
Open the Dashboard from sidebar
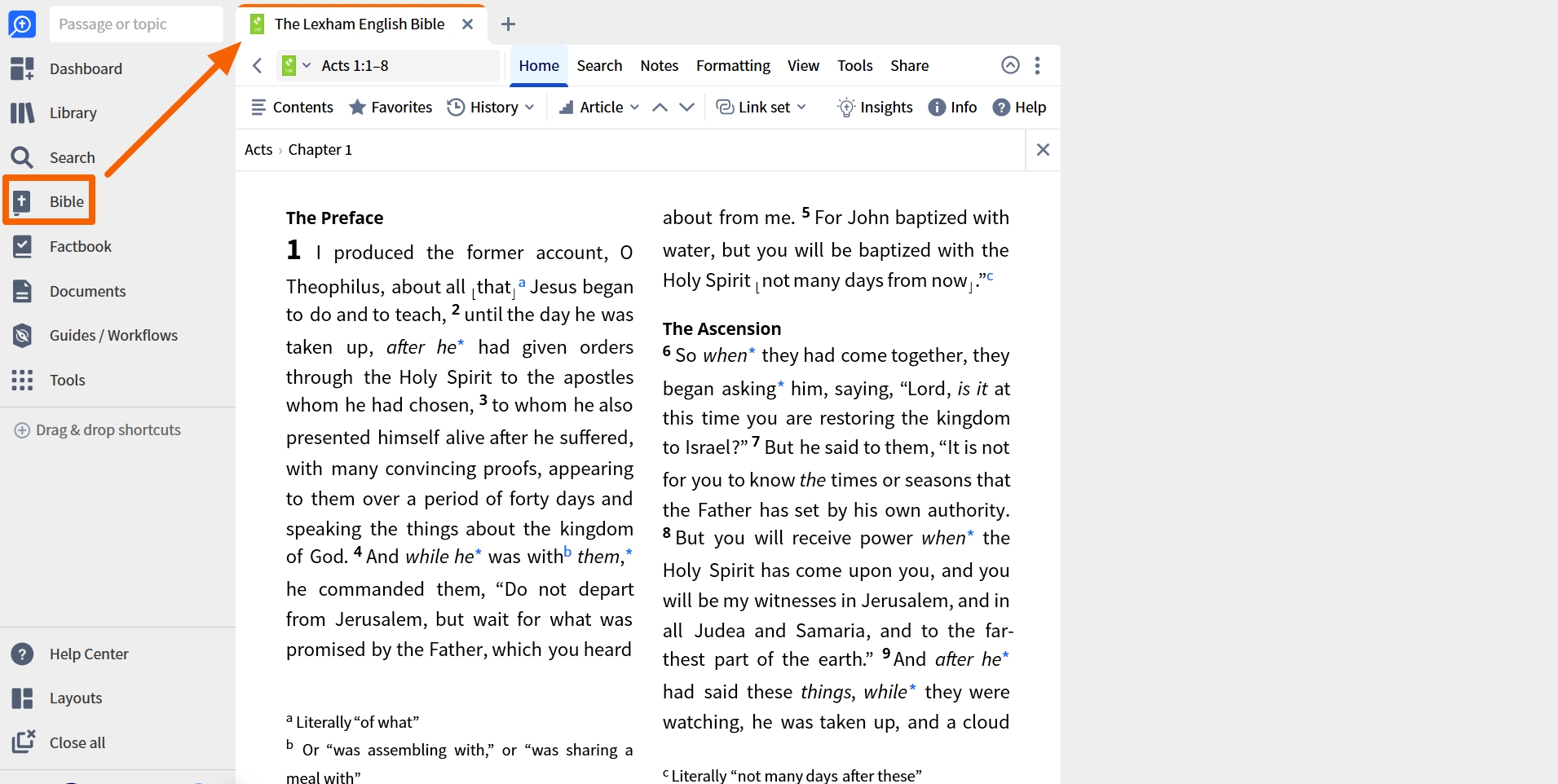67,68
